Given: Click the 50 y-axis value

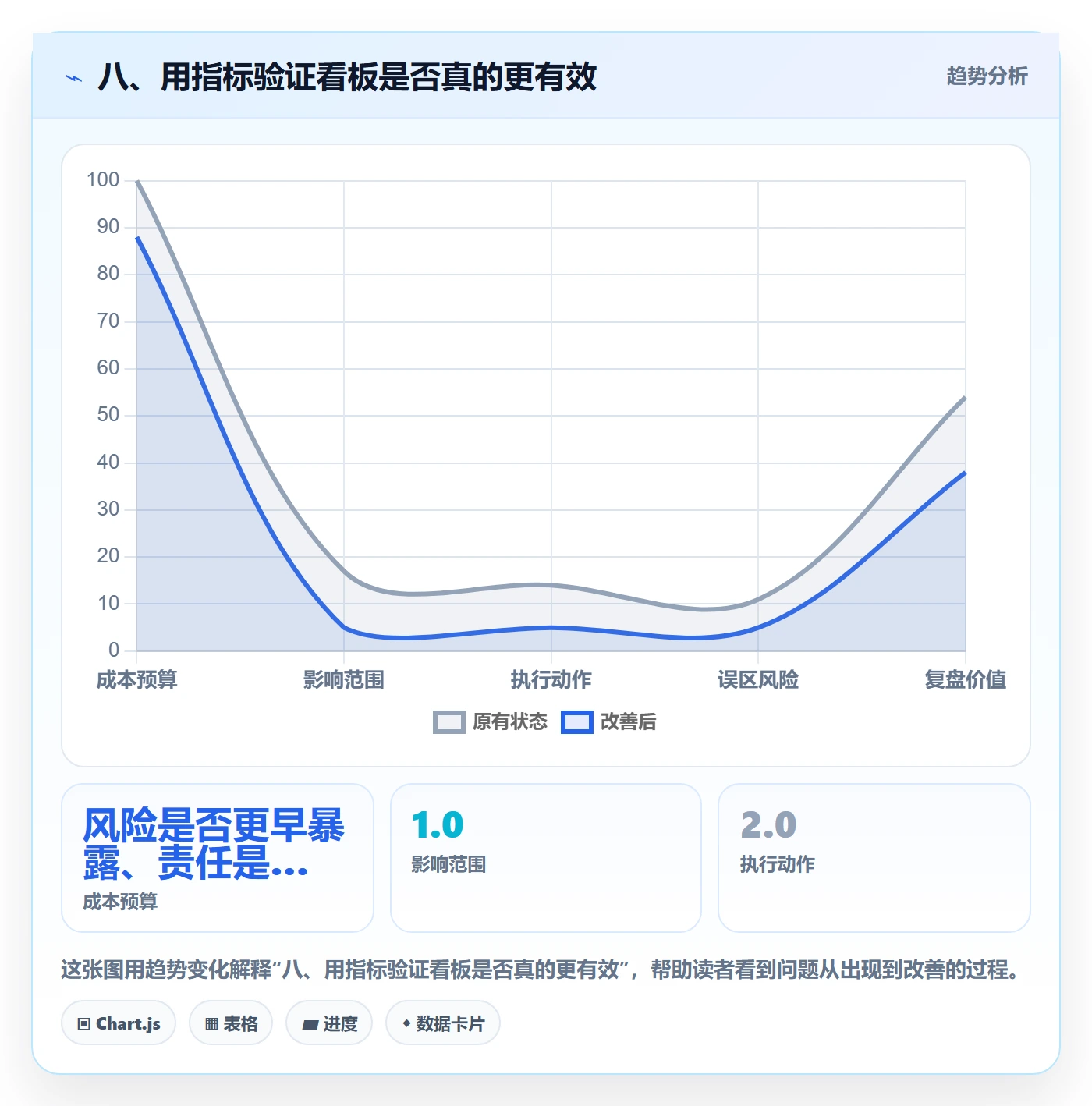Looking at the screenshot, I should click(108, 415).
